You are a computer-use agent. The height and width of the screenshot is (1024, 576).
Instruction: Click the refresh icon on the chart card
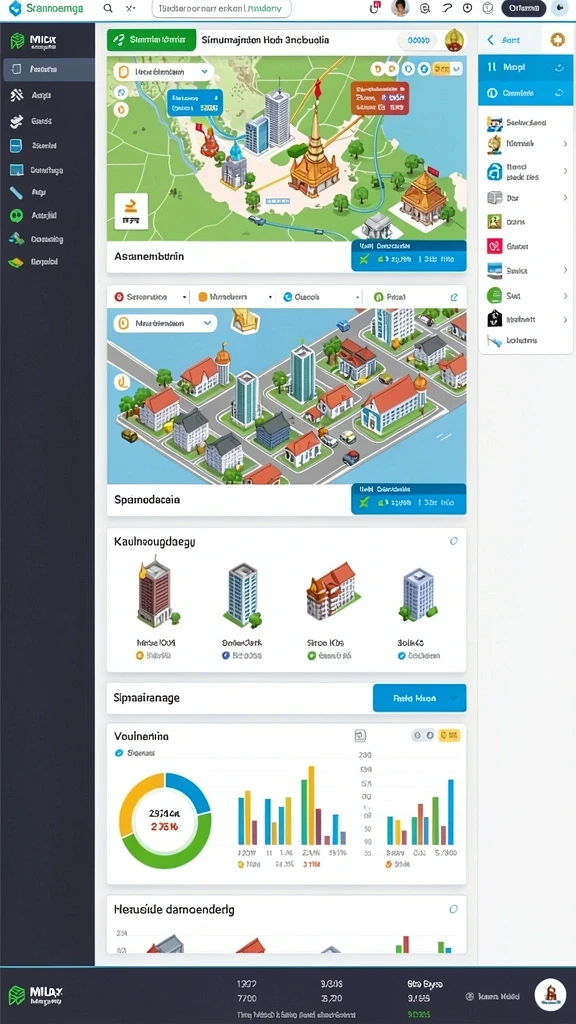359,736
